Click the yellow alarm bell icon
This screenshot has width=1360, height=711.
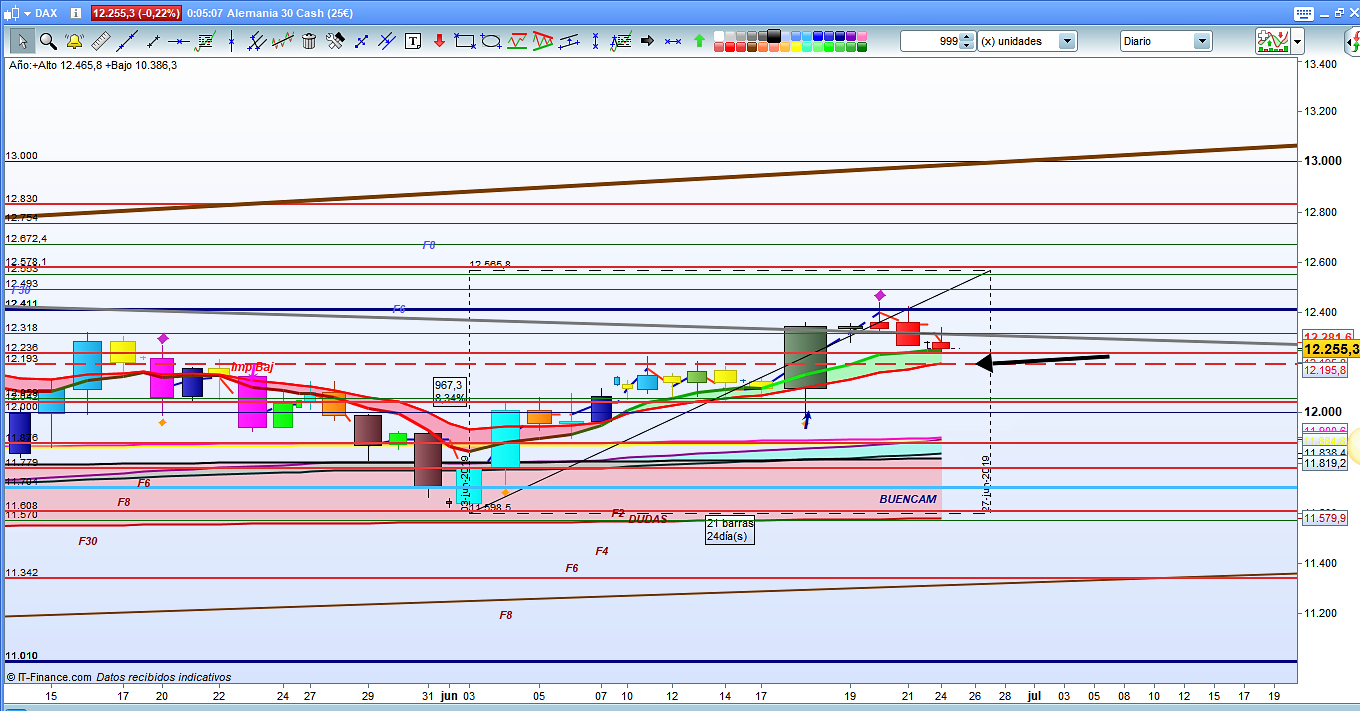point(74,41)
